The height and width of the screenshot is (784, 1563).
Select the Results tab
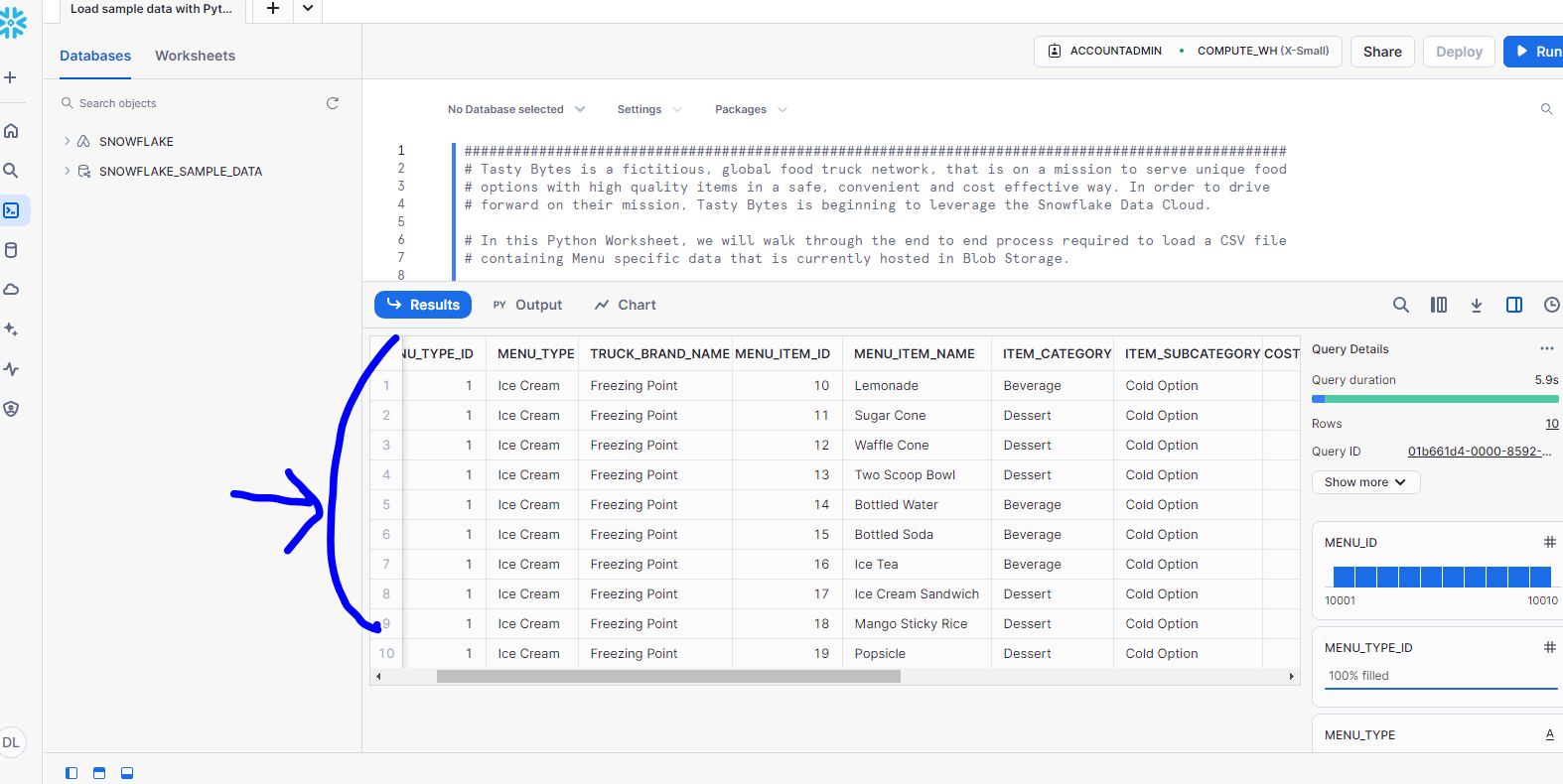423,305
